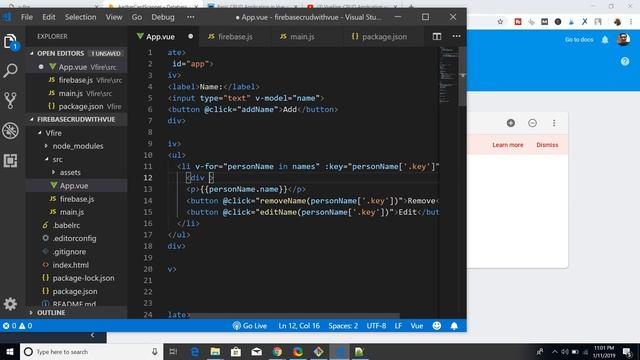640x360 pixels.
Task: Click UTF-8 encoding in status bar
Action: click(376, 326)
